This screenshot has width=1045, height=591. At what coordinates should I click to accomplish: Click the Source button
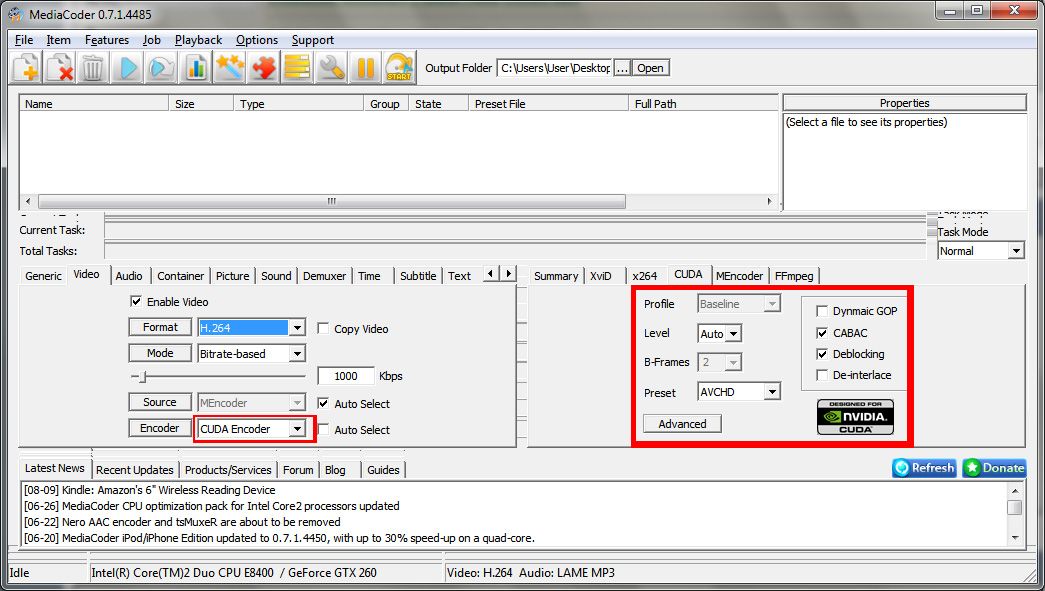coord(160,402)
